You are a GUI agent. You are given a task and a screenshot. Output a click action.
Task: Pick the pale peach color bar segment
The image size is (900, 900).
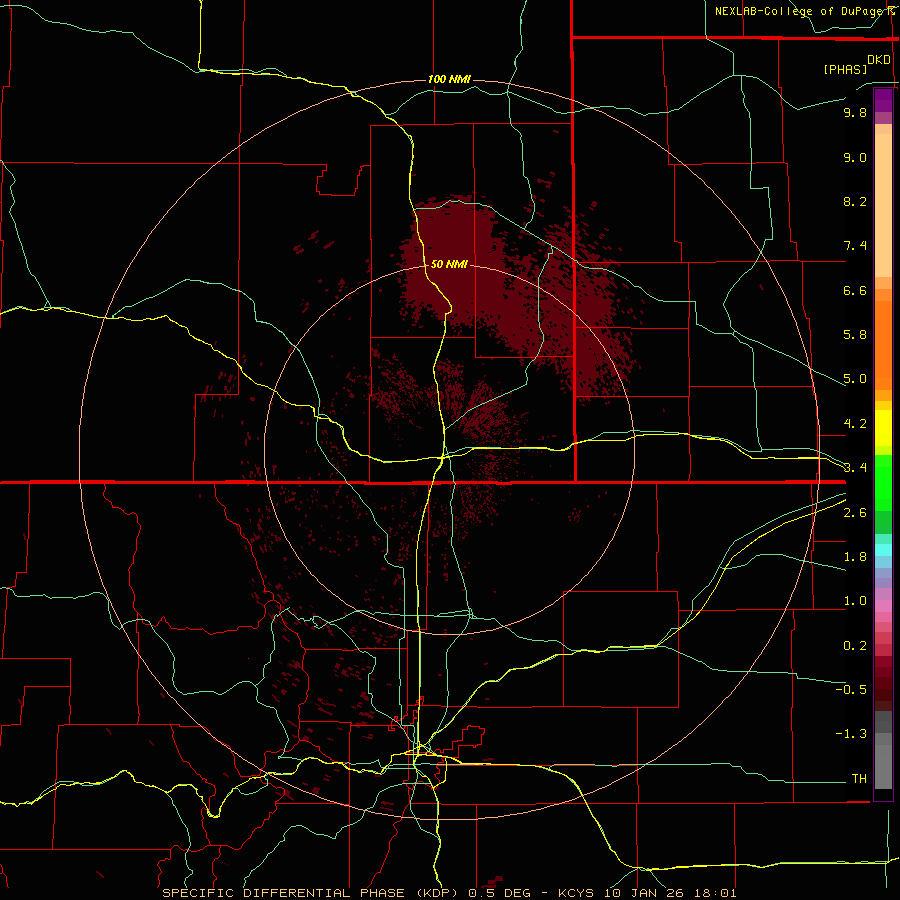[883, 205]
